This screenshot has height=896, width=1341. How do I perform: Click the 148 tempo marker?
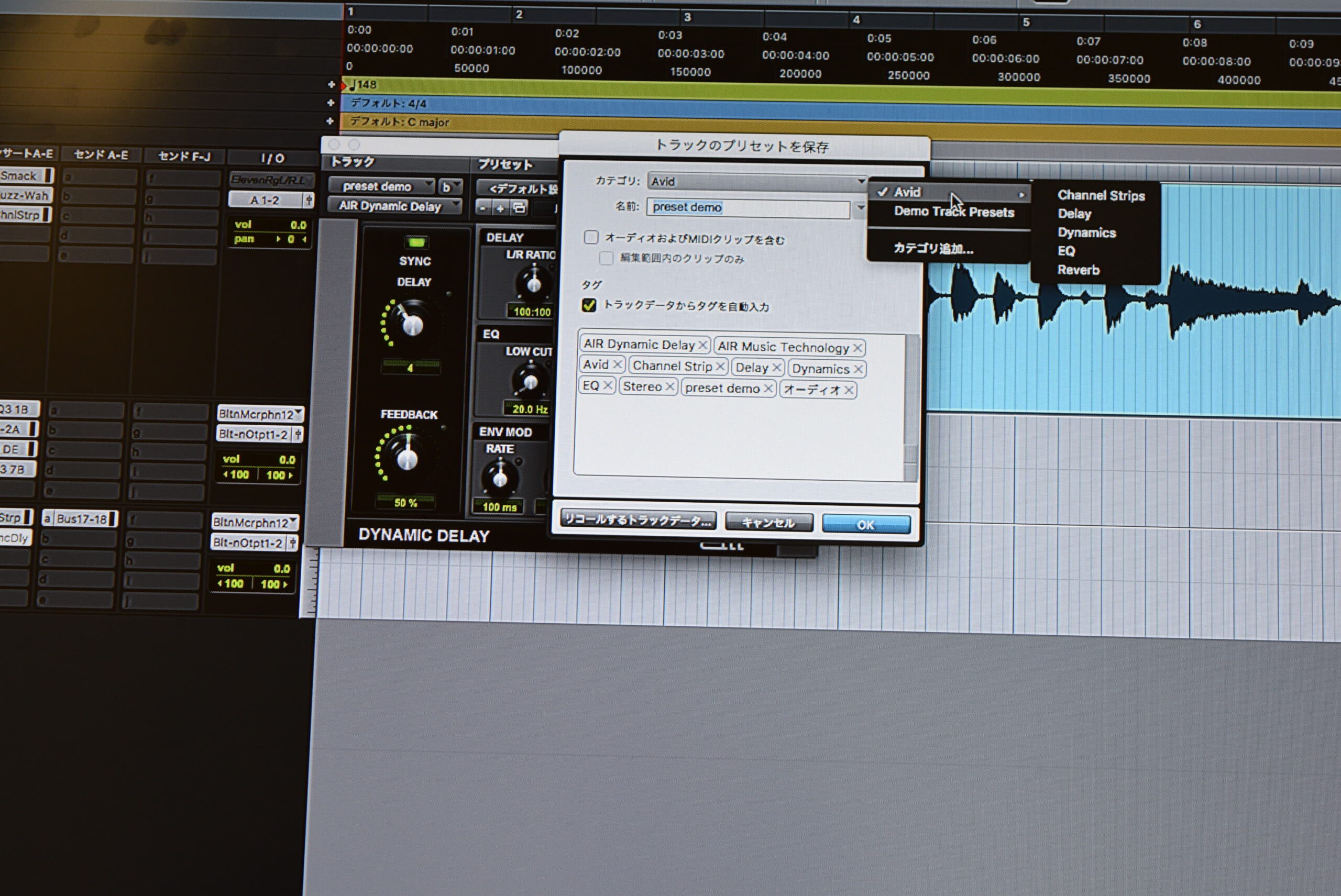[x=364, y=85]
